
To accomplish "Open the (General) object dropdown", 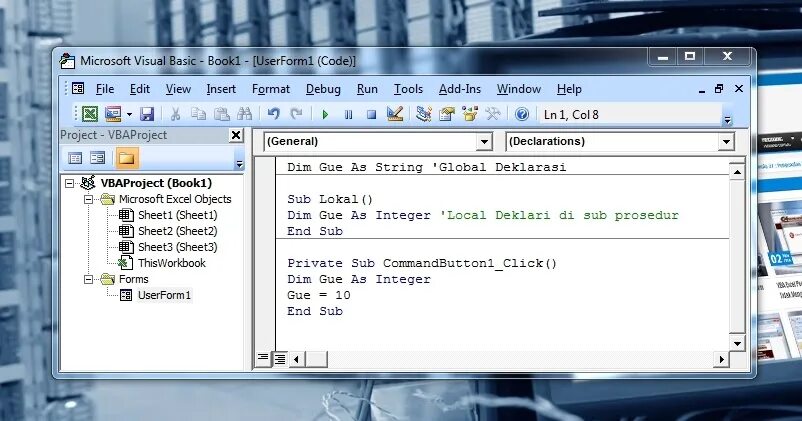I will 483,142.
